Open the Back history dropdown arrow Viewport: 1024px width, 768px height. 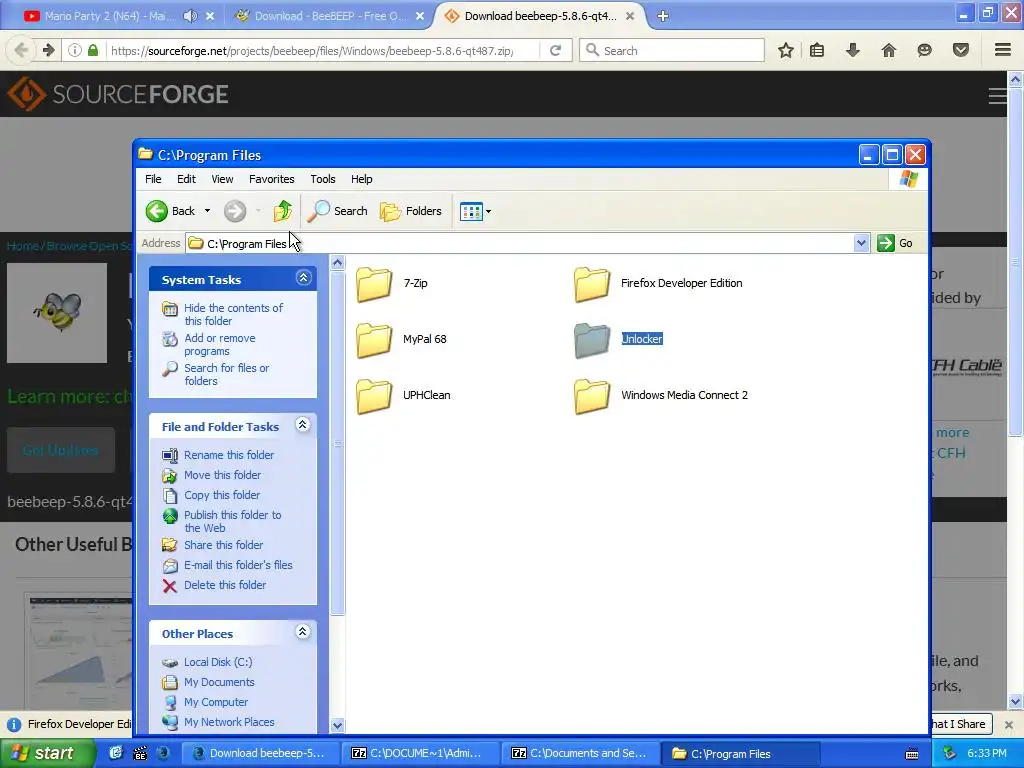pos(207,211)
